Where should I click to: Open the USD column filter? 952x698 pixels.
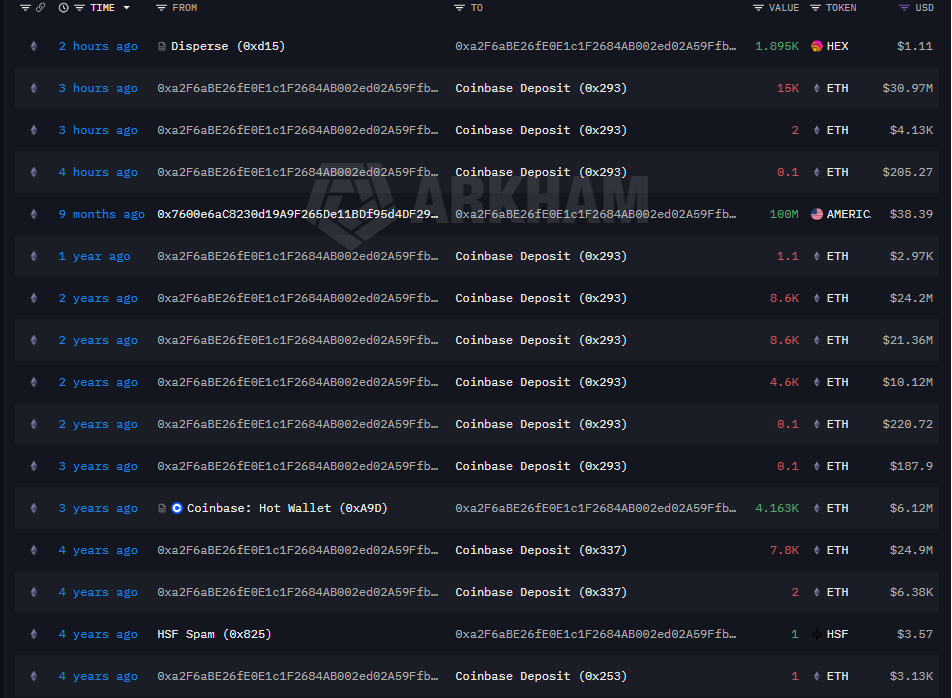pyautogui.click(x=904, y=8)
